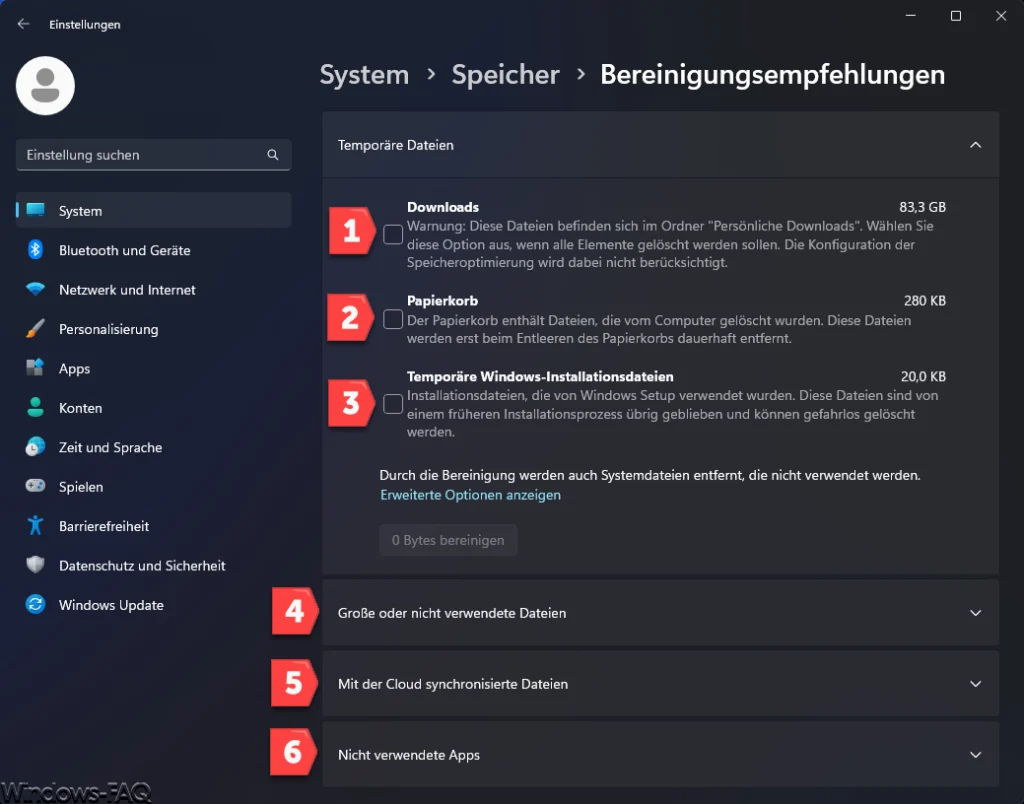Click the Bereinigungsempfehlungen page title
Viewport: 1024px width, 804px height.
(x=773, y=74)
